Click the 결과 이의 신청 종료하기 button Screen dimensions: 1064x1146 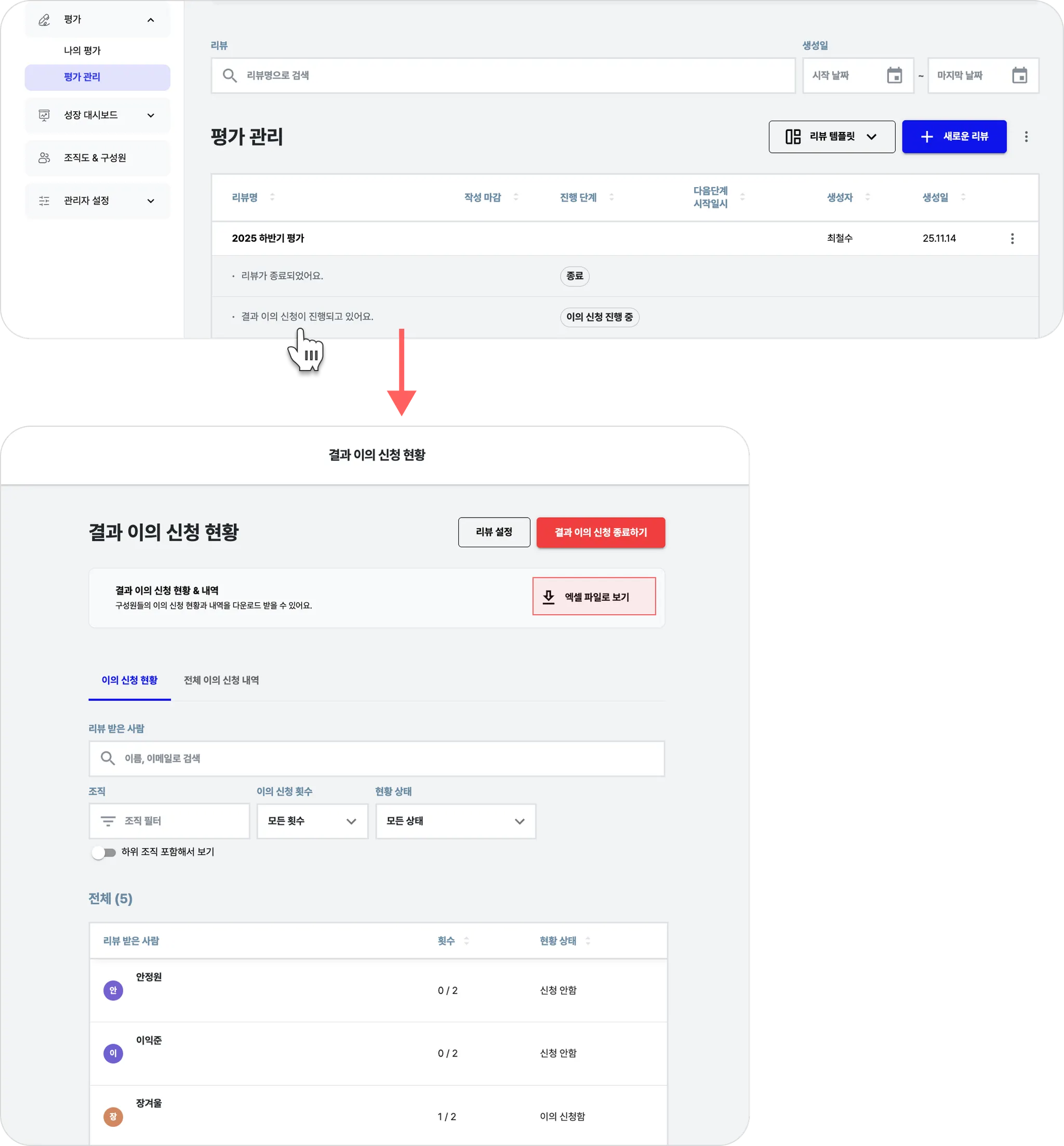point(601,532)
